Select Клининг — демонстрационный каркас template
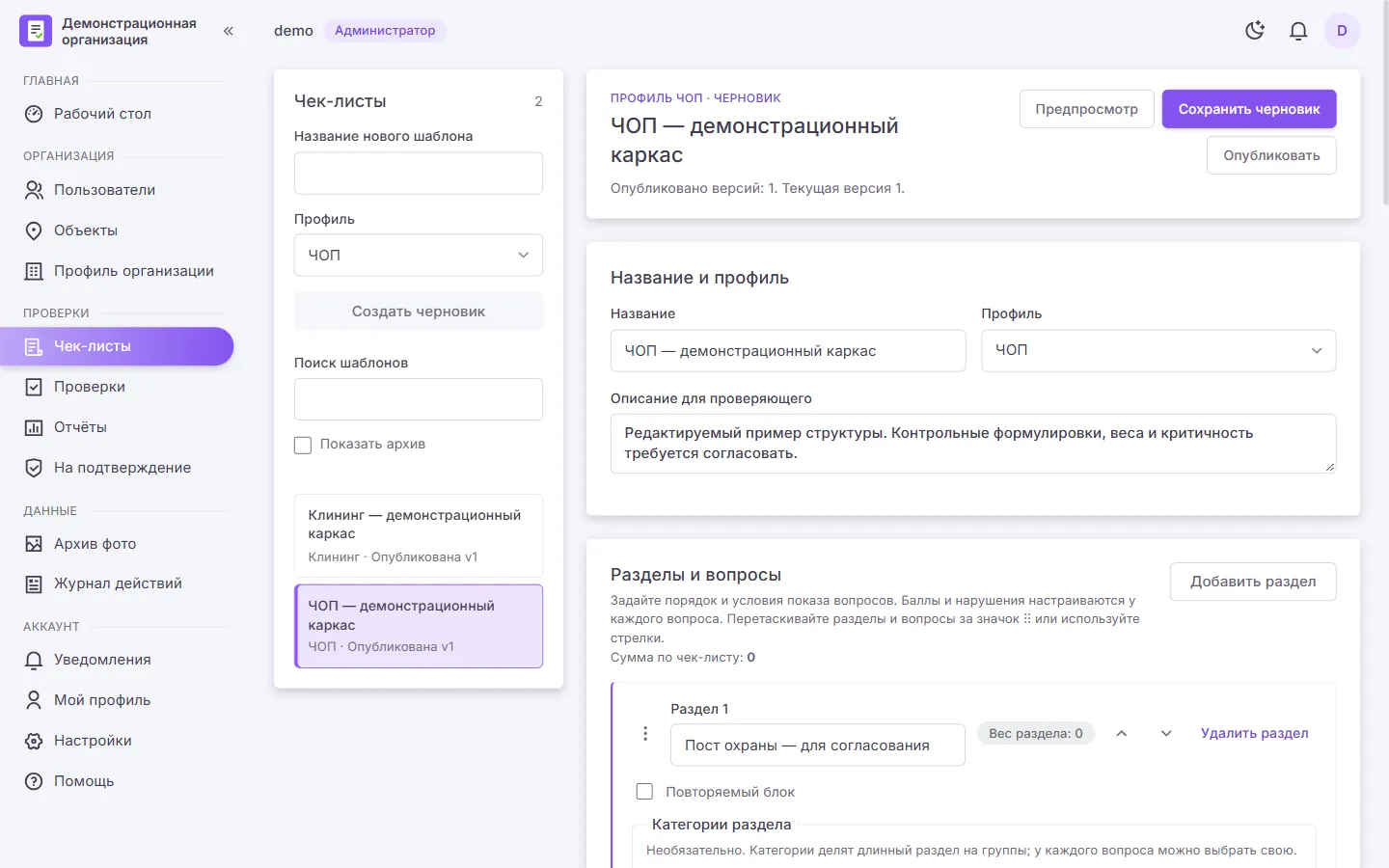 tap(419, 535)
